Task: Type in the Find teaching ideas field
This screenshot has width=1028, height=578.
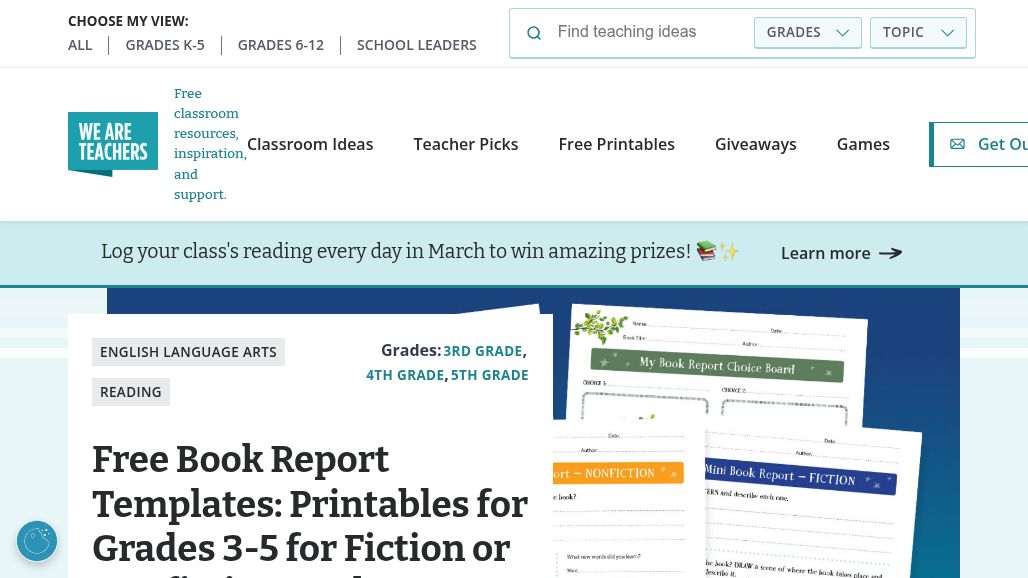Action: pos(650,32)
